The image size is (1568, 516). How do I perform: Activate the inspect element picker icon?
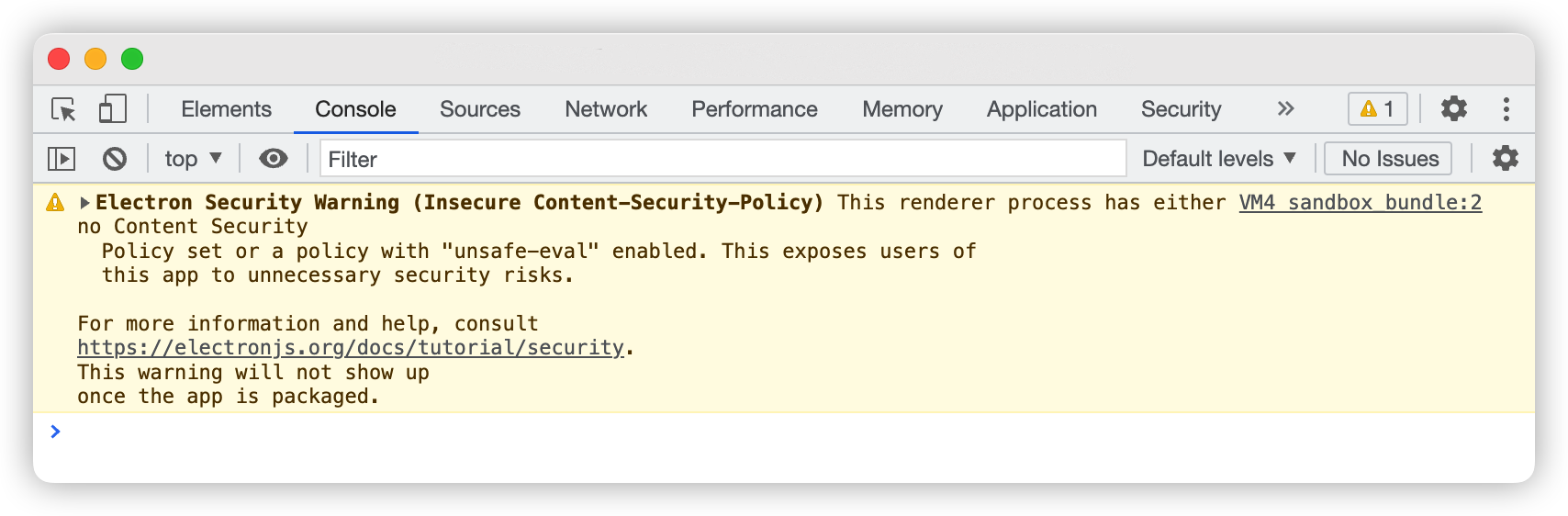tap(63, 109)
